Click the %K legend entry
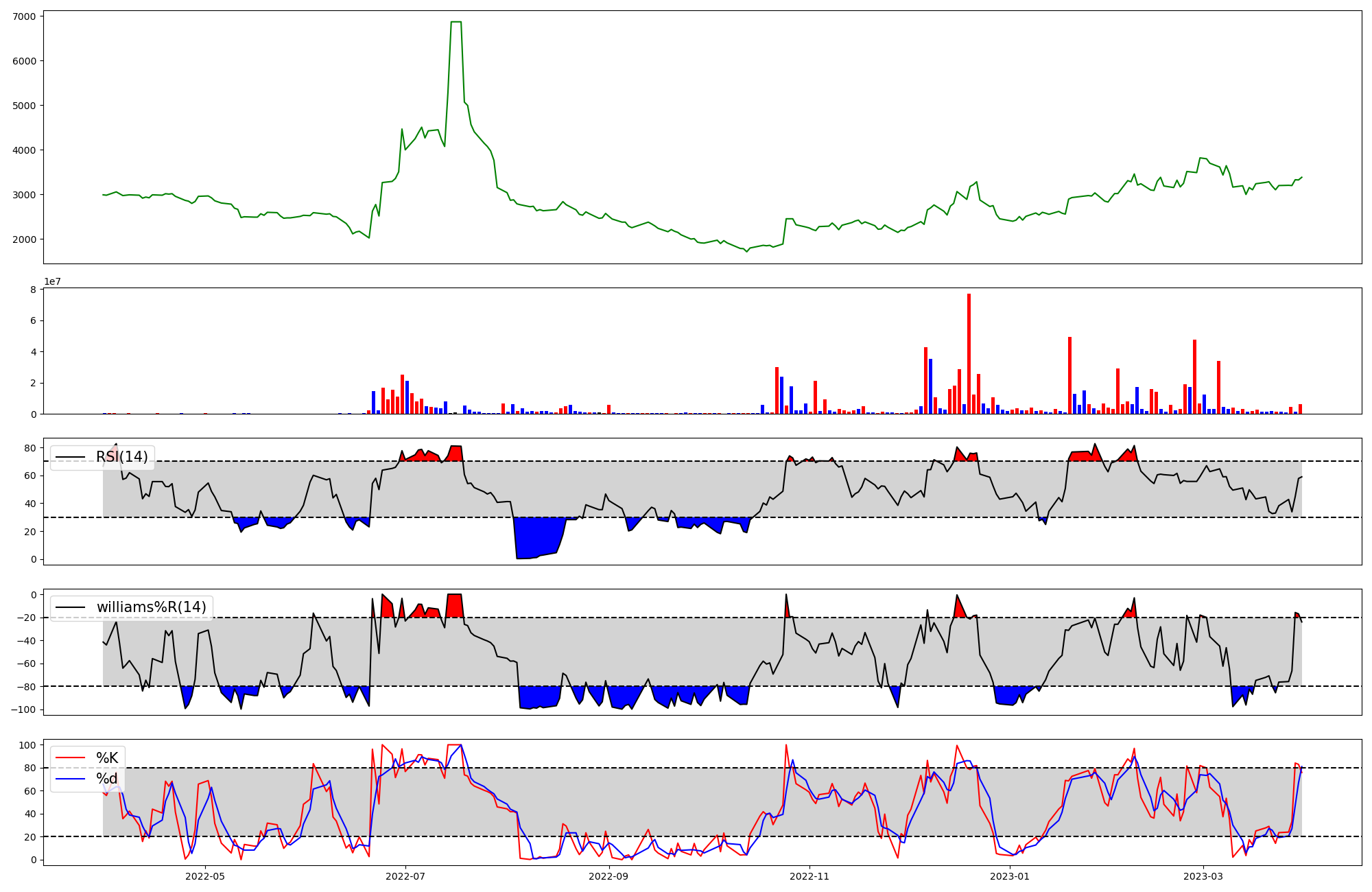Screen dimensions: 1372x892 pyautogui.click(x=107, y=758)
